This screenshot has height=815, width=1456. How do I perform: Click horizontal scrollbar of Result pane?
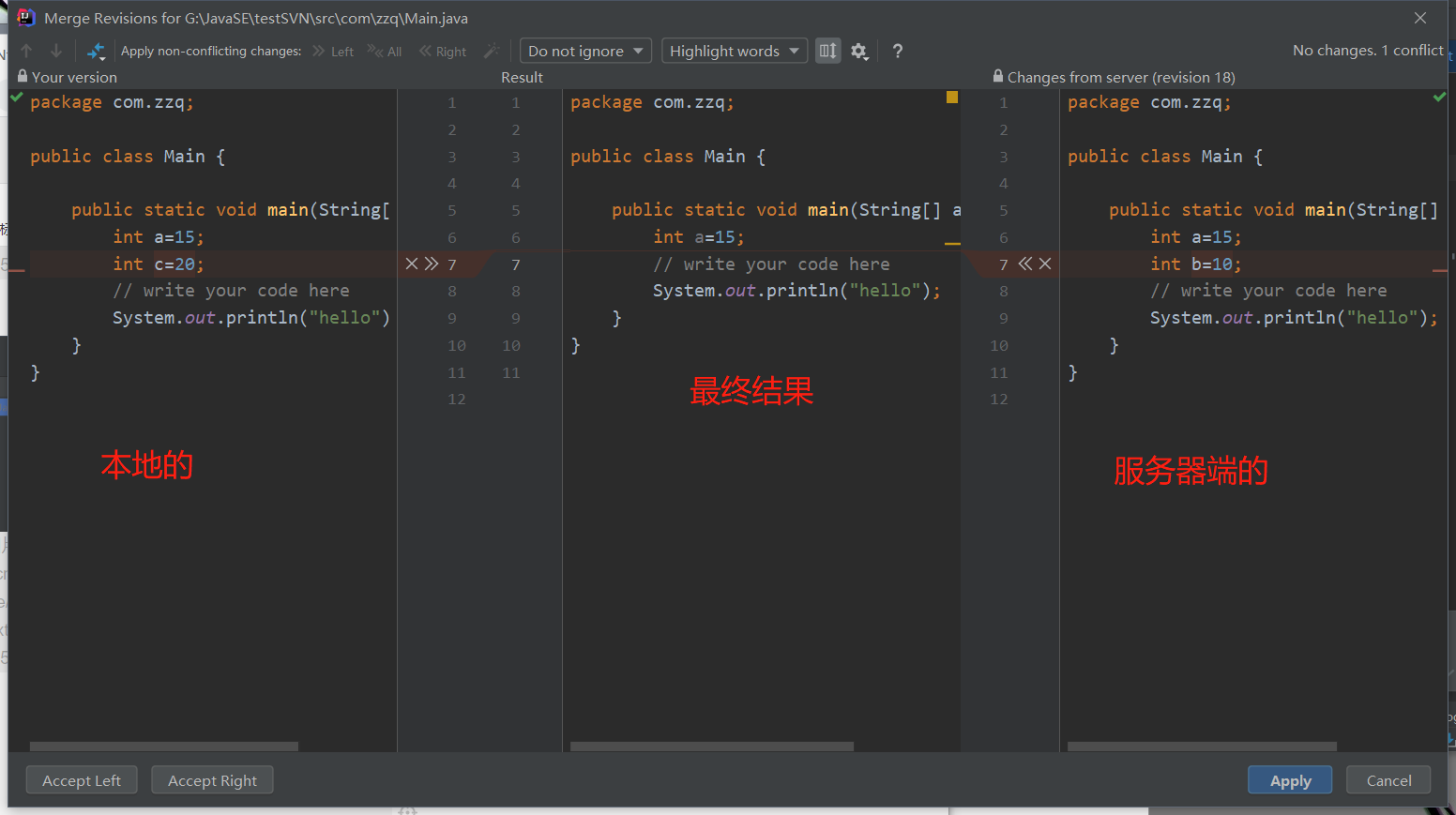click(712, 747)
